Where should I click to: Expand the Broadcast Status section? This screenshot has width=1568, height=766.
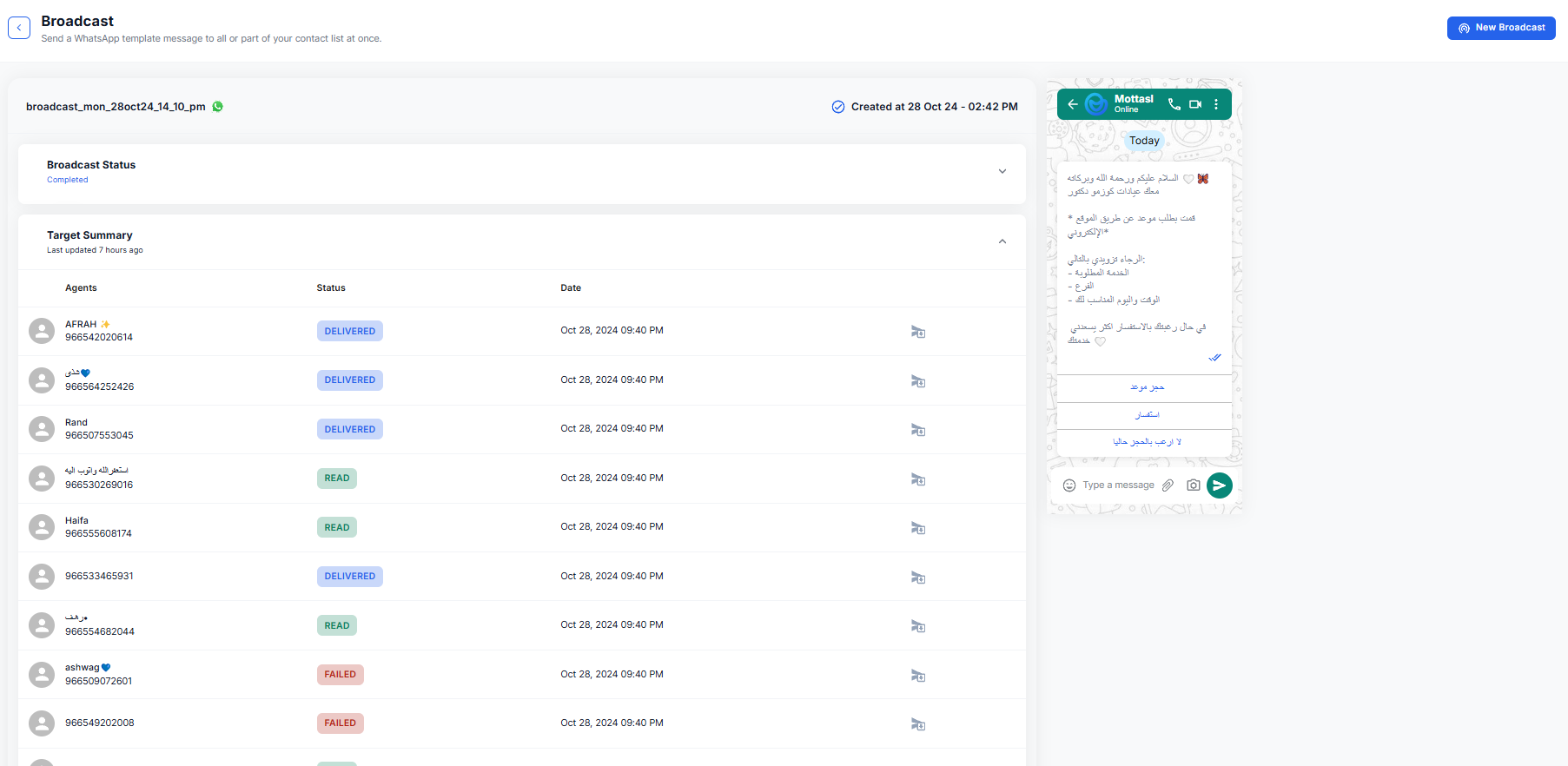(1002, 171)
